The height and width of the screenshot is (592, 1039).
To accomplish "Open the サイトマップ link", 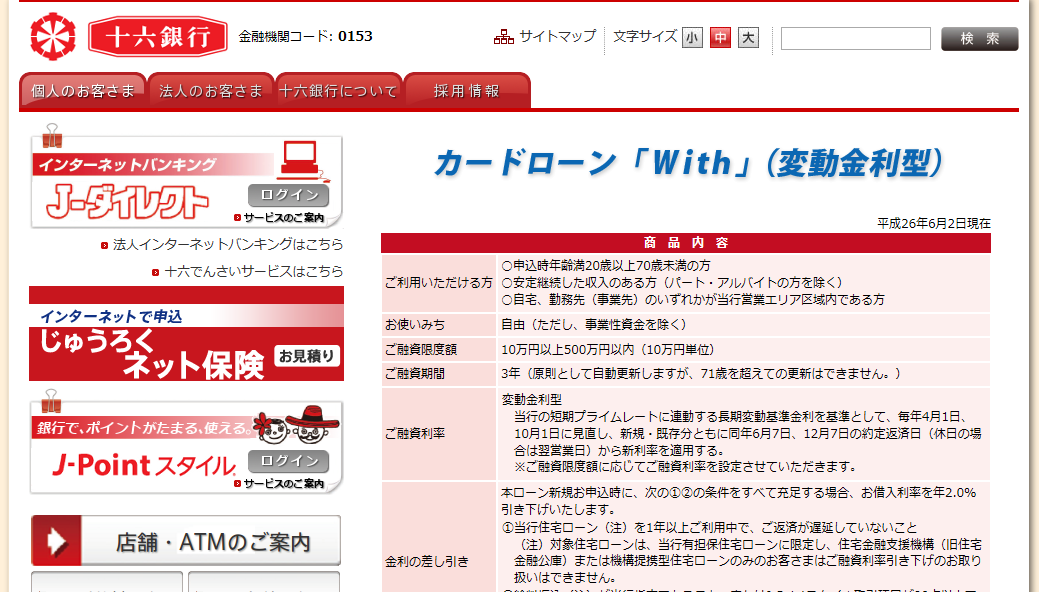I will pos(557,36).
